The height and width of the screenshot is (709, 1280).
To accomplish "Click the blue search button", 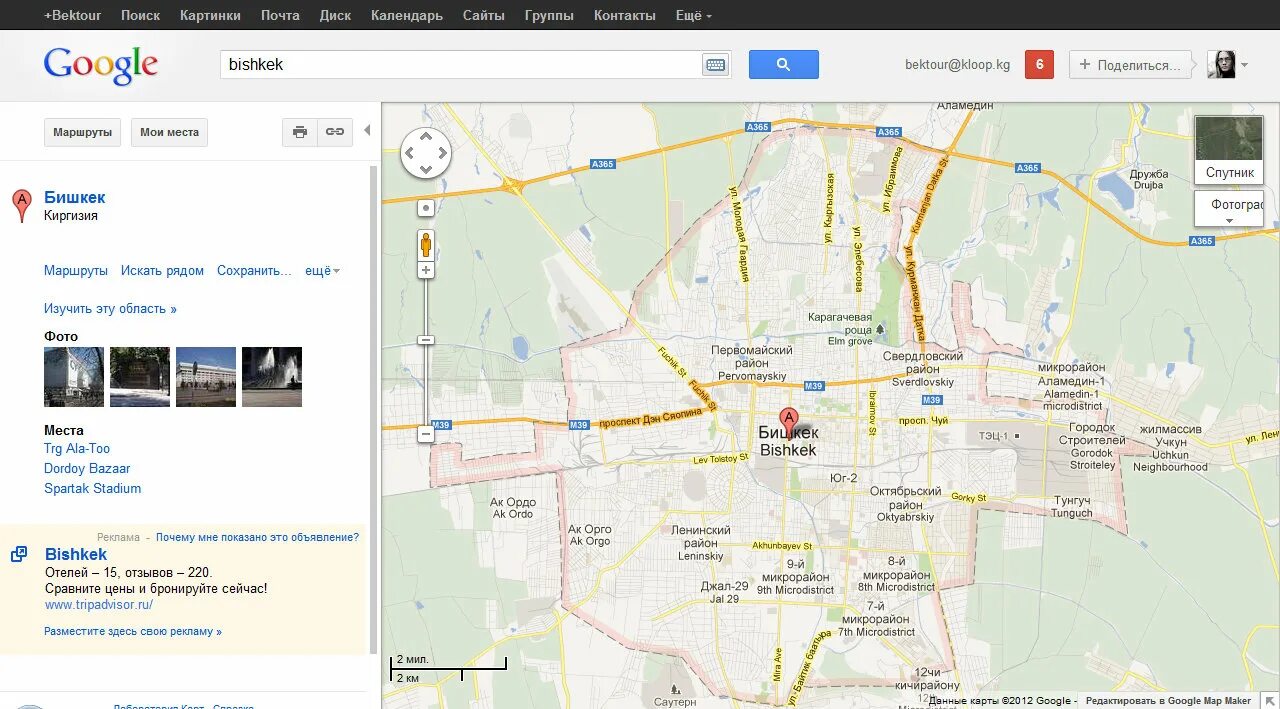I will [x=784, y=65].
